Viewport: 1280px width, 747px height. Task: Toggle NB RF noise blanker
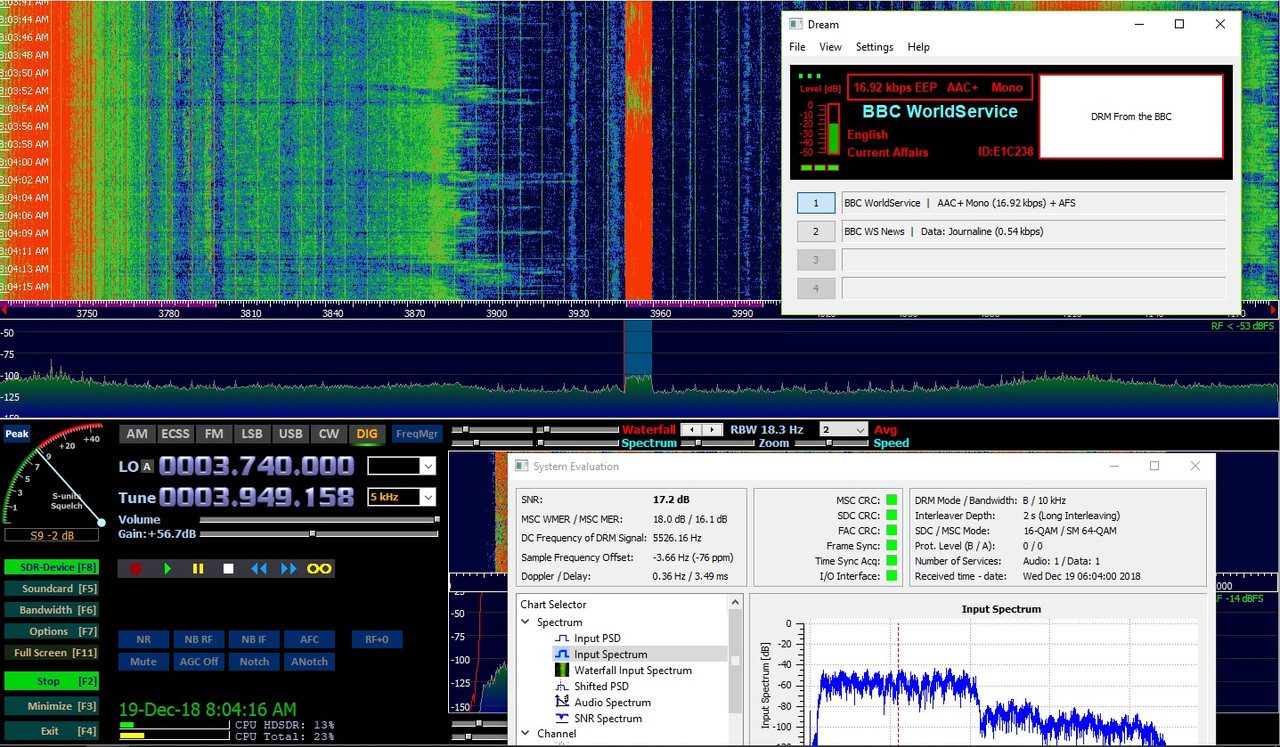coord(198,639)
